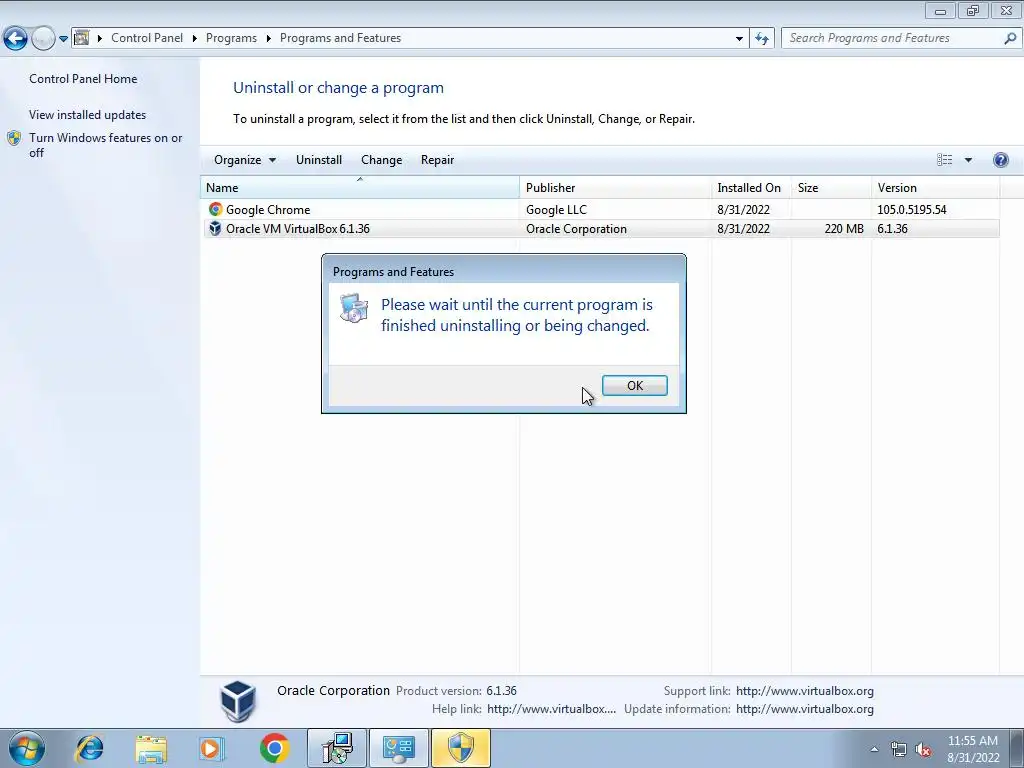Click the search magnifier icon
This screenshot has width=1024, height=768.
[x=1010, y=38]
